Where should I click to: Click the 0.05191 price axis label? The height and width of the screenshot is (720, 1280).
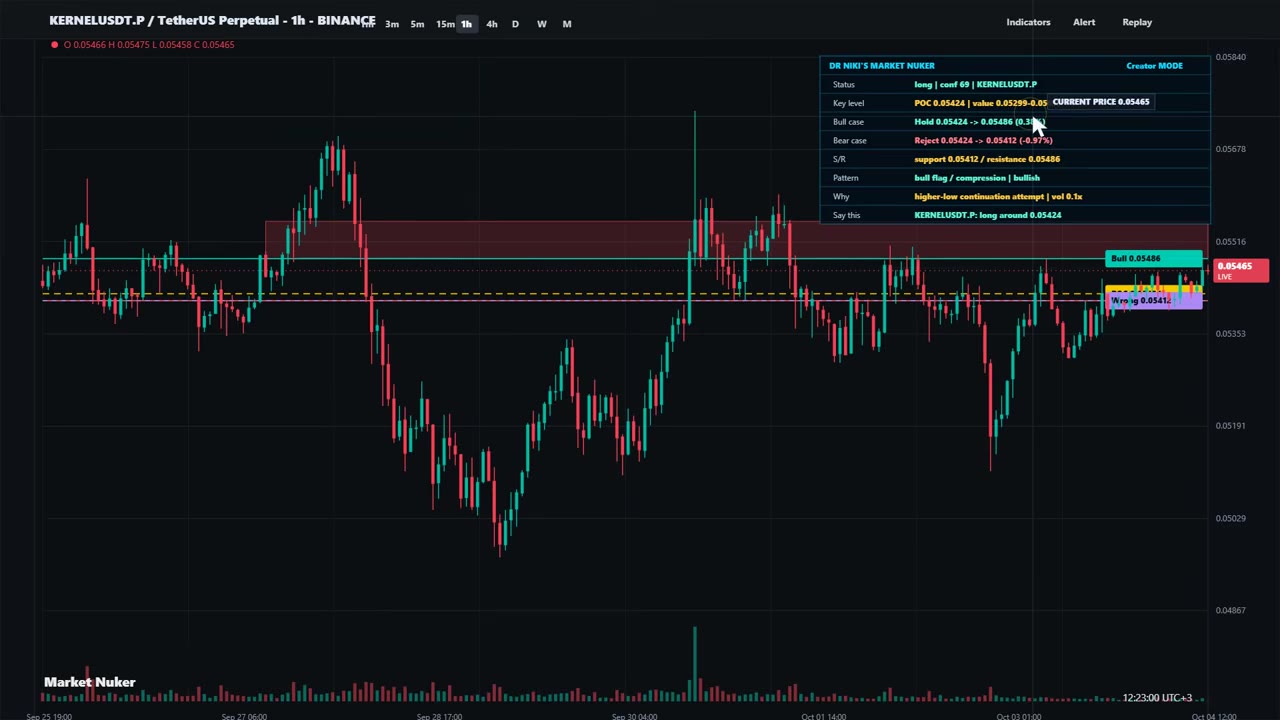point(1231,426)
